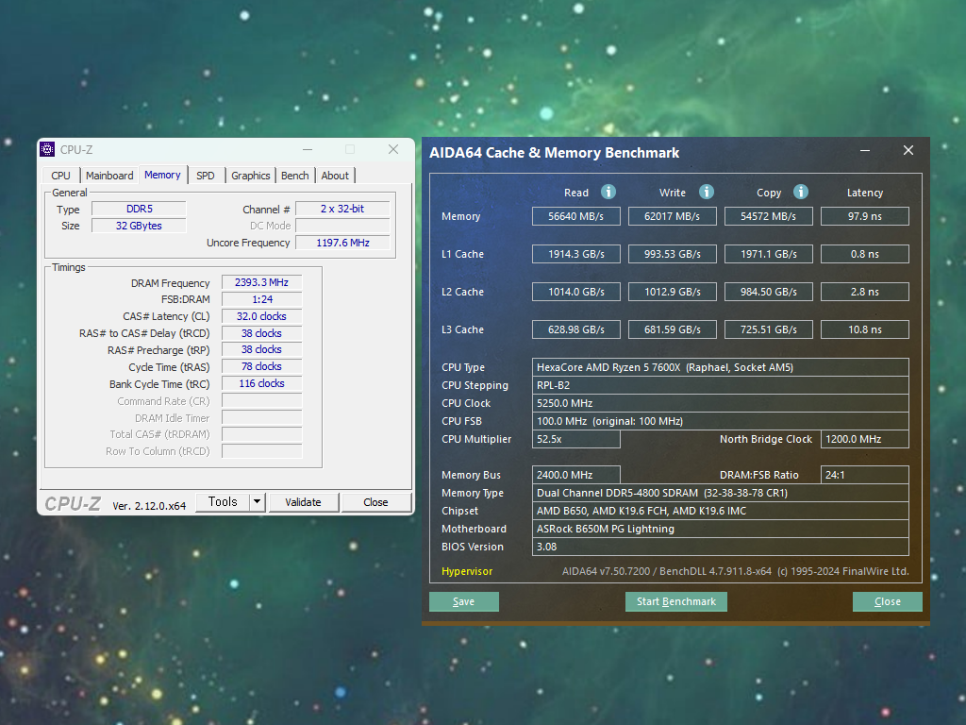Click Memory Type Dual Channel DDR5-4800 field
Screen dimensions: 966x725
(x=720, y=493)
